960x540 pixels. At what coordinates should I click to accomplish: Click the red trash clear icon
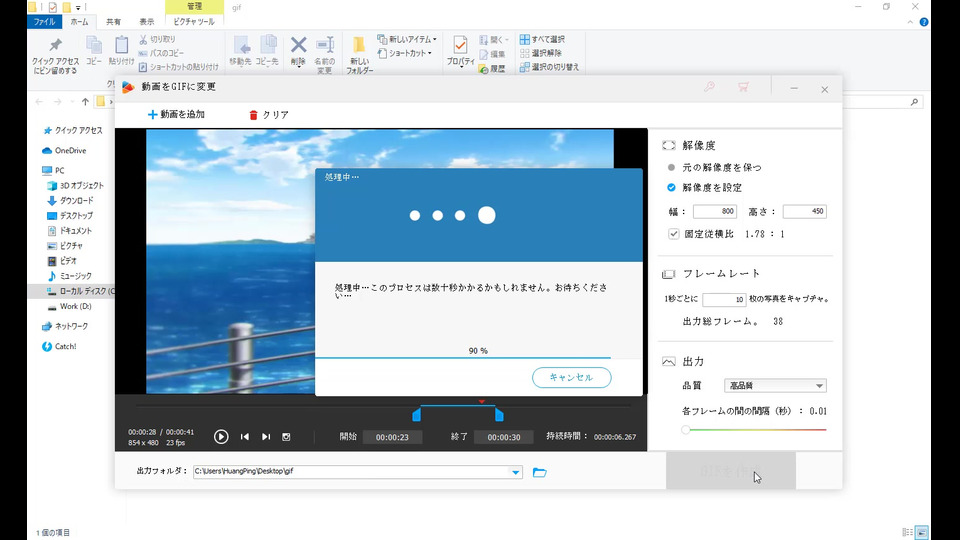click(x=253, y=115)
